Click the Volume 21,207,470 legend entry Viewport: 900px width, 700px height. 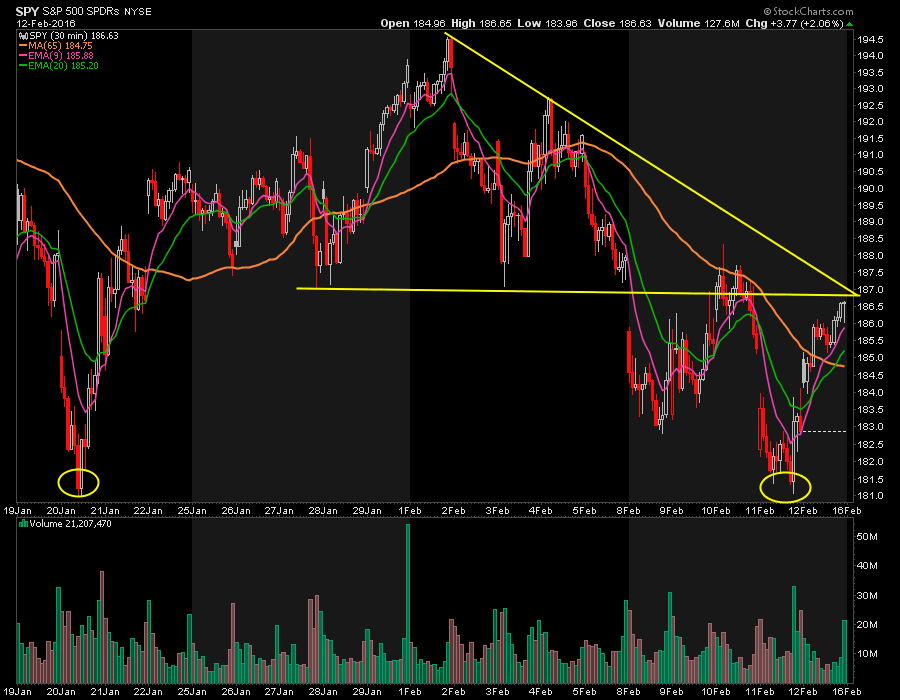coord(71,523)
